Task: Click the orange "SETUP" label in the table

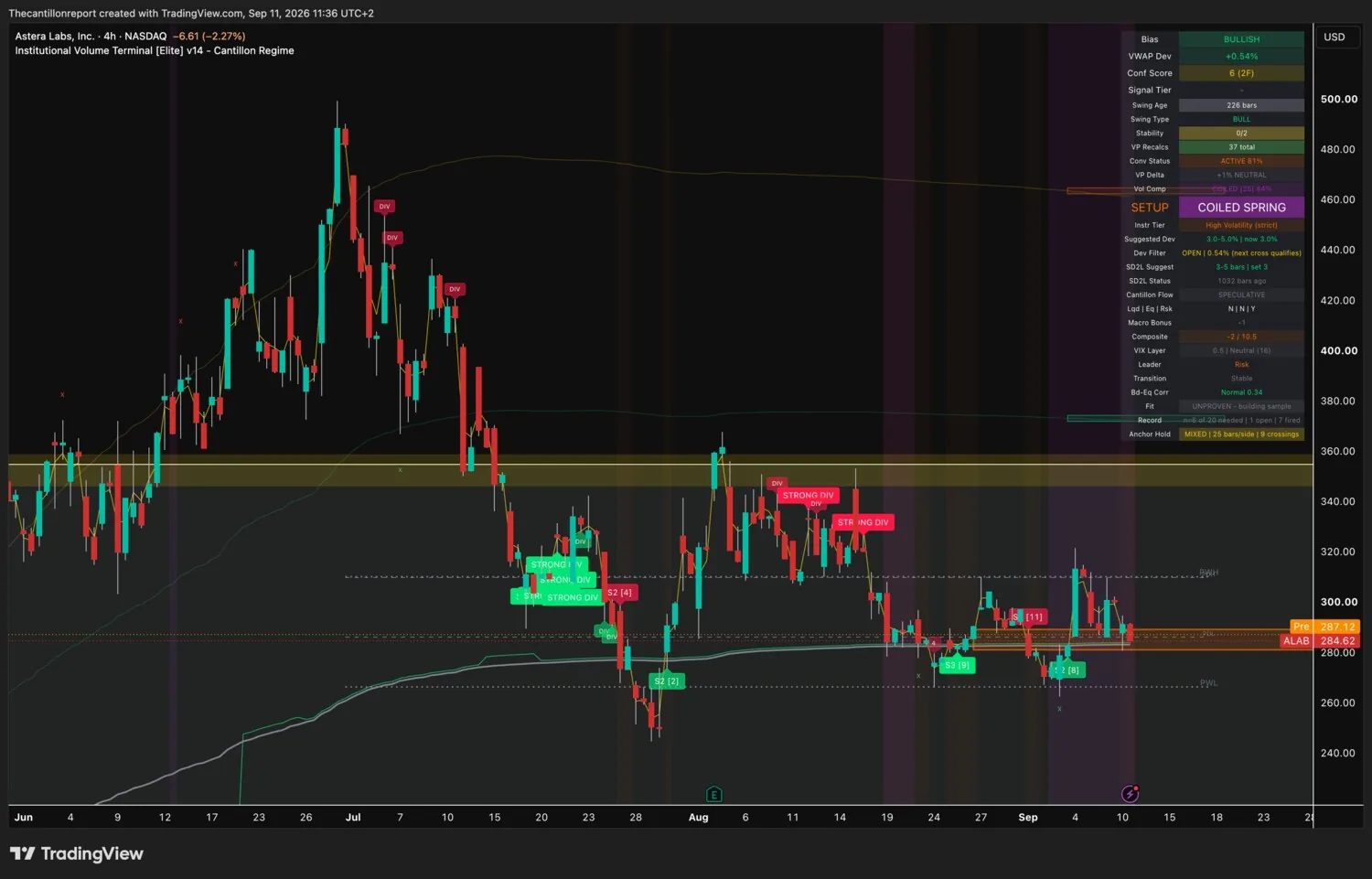Action: pyautogui.click(x=1150, y=208)
